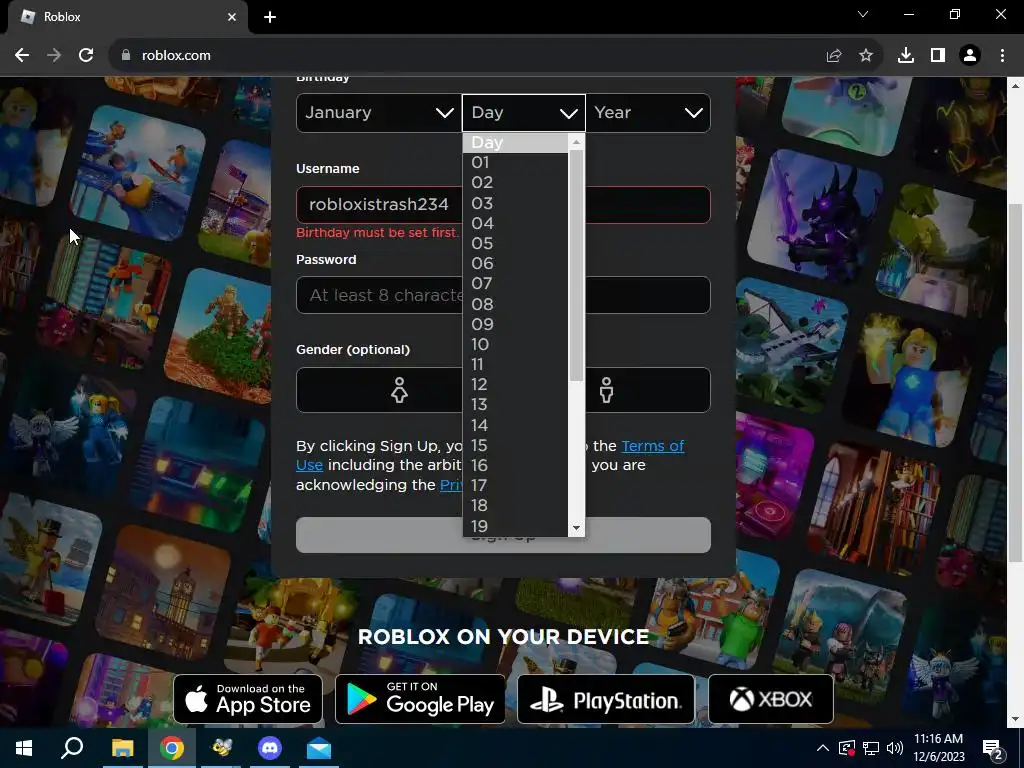This screenshot has height=768, width=1024.
Task: Choose day 15 from list
Action: pyautogui.click(x=515, y=445)
